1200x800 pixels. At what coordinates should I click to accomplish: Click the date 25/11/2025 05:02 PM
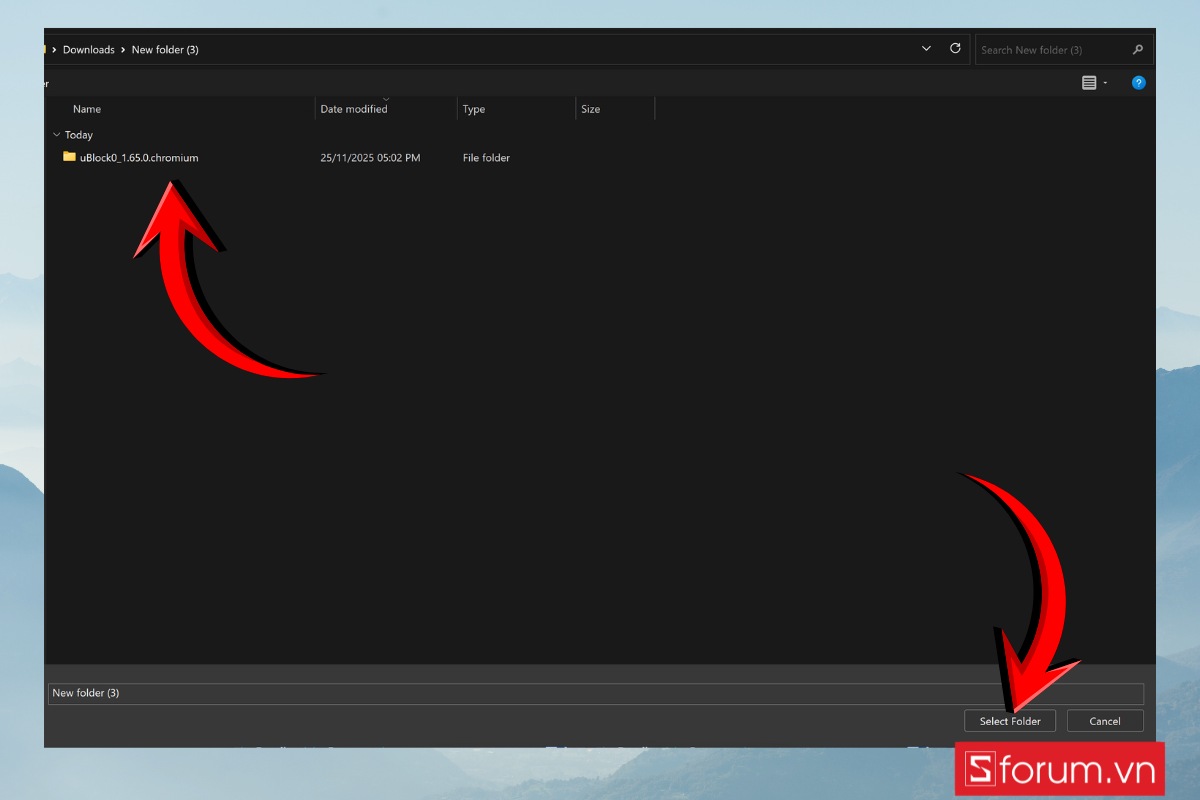click(370, 158)
